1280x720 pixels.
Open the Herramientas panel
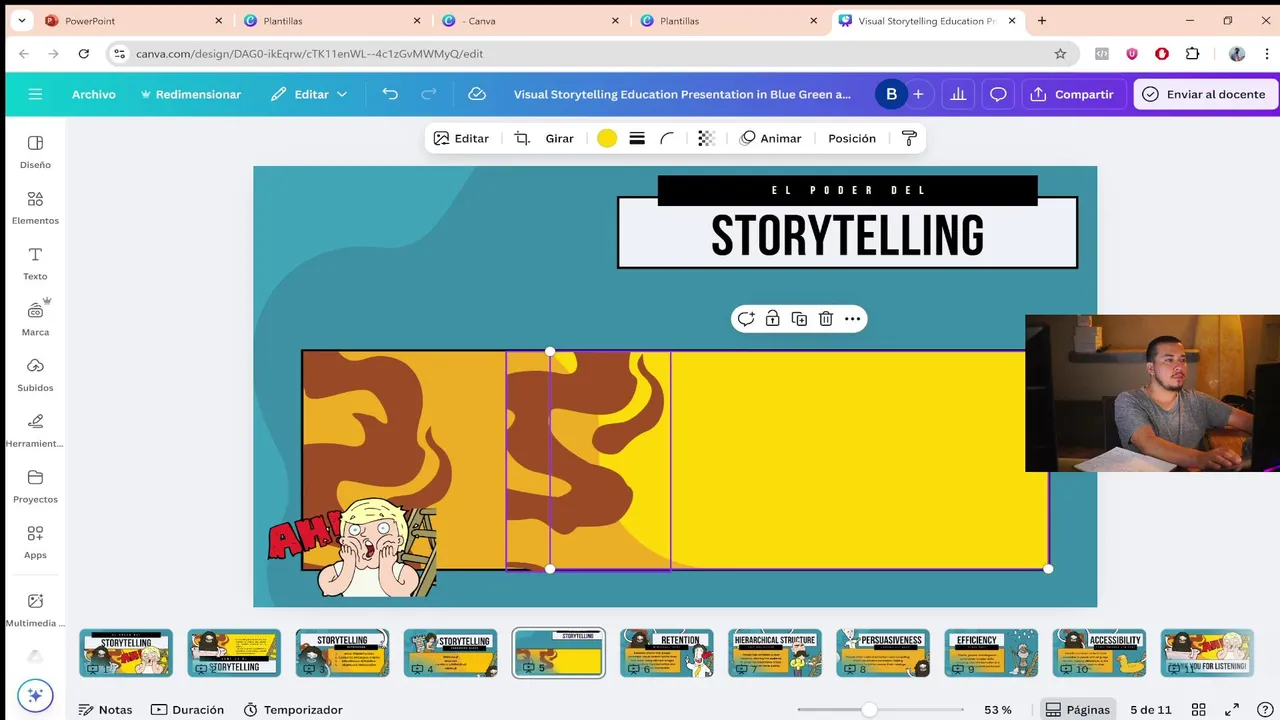pyautogui.click(x=35, y=431)
